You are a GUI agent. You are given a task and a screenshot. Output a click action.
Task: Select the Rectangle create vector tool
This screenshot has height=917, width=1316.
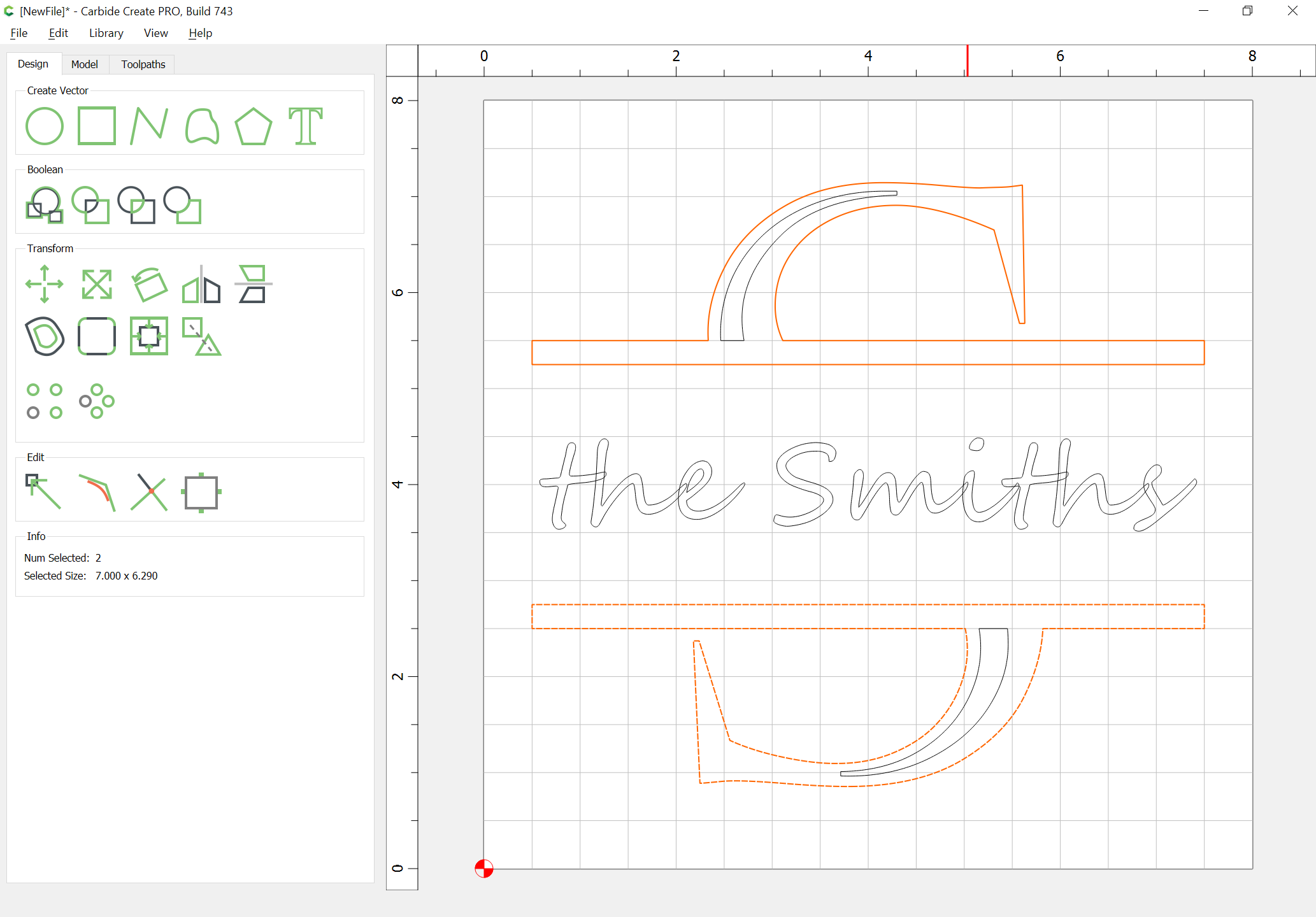[96, 126]
